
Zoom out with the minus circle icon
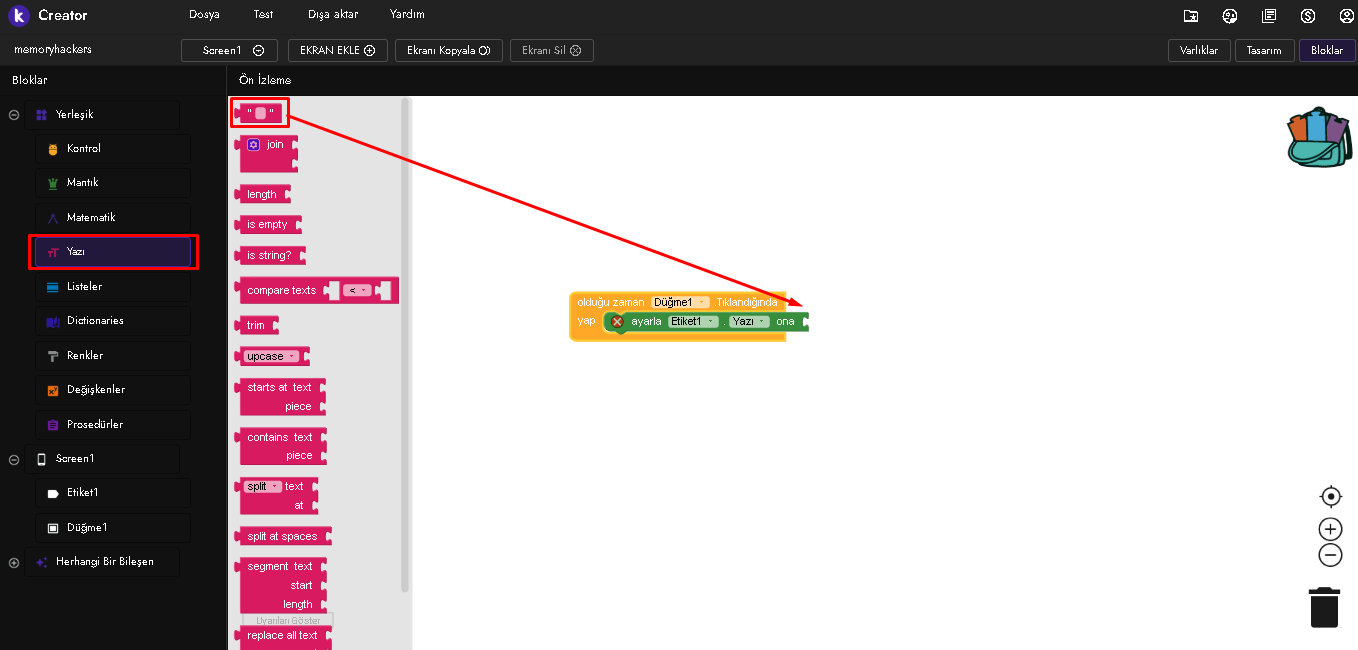tap(1330, 555)
